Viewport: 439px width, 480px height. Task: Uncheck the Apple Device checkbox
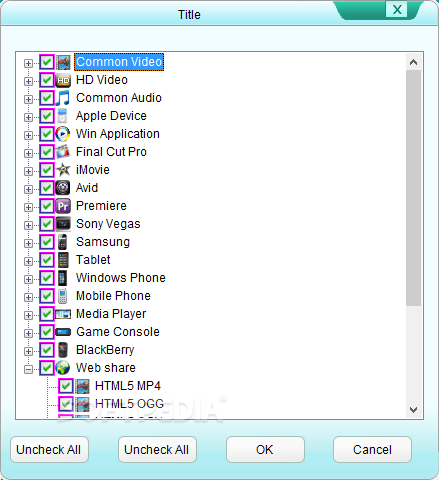tap(47, 116)
